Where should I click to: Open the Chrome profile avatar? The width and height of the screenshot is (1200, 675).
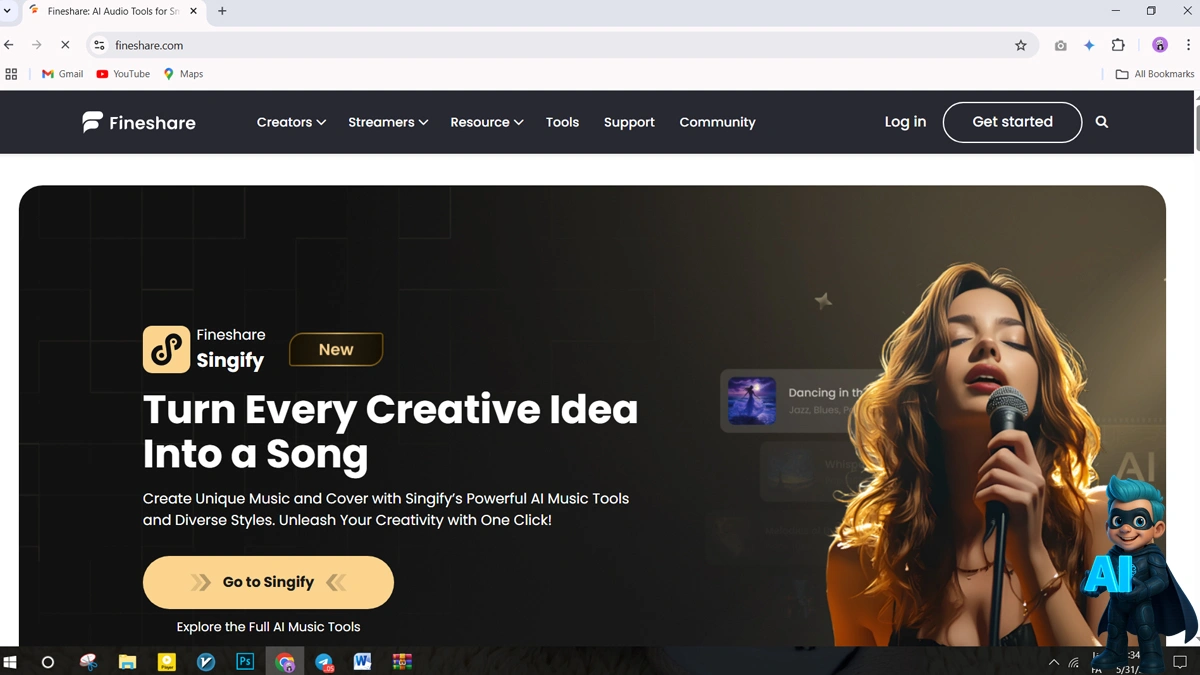click(x=1160, y=45)
